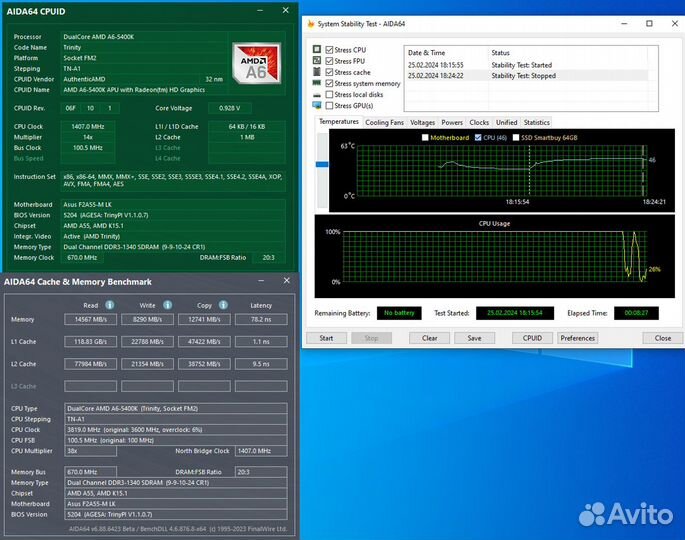Screen dimensions: 685x540
Task: Click the flame icon in System Stability Test title
Action: pyautogui.click(x=311, y=24)
